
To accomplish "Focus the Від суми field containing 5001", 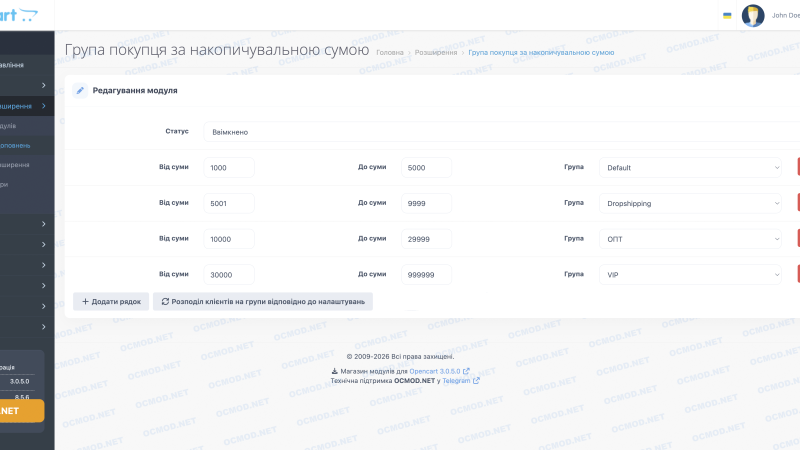I will pyautogui.click(x=229, y=203).
